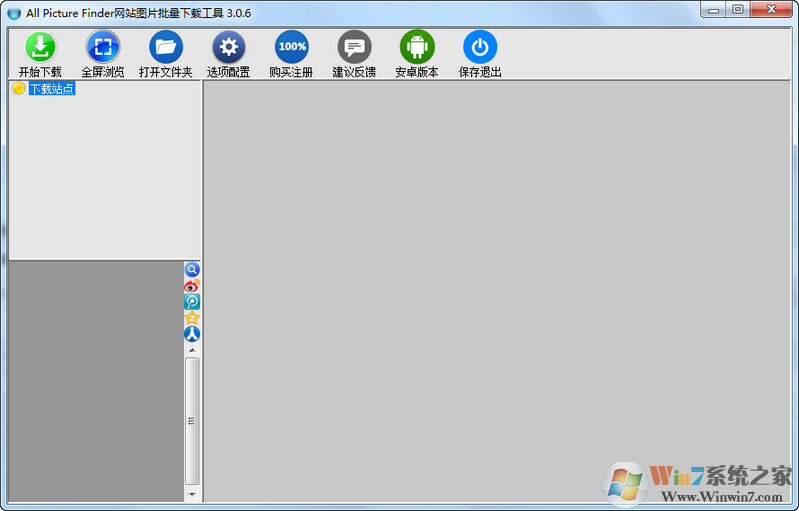Click the yellow star QZone icon
The height and width of the screenshot is (511, 799).
(192, 318)
